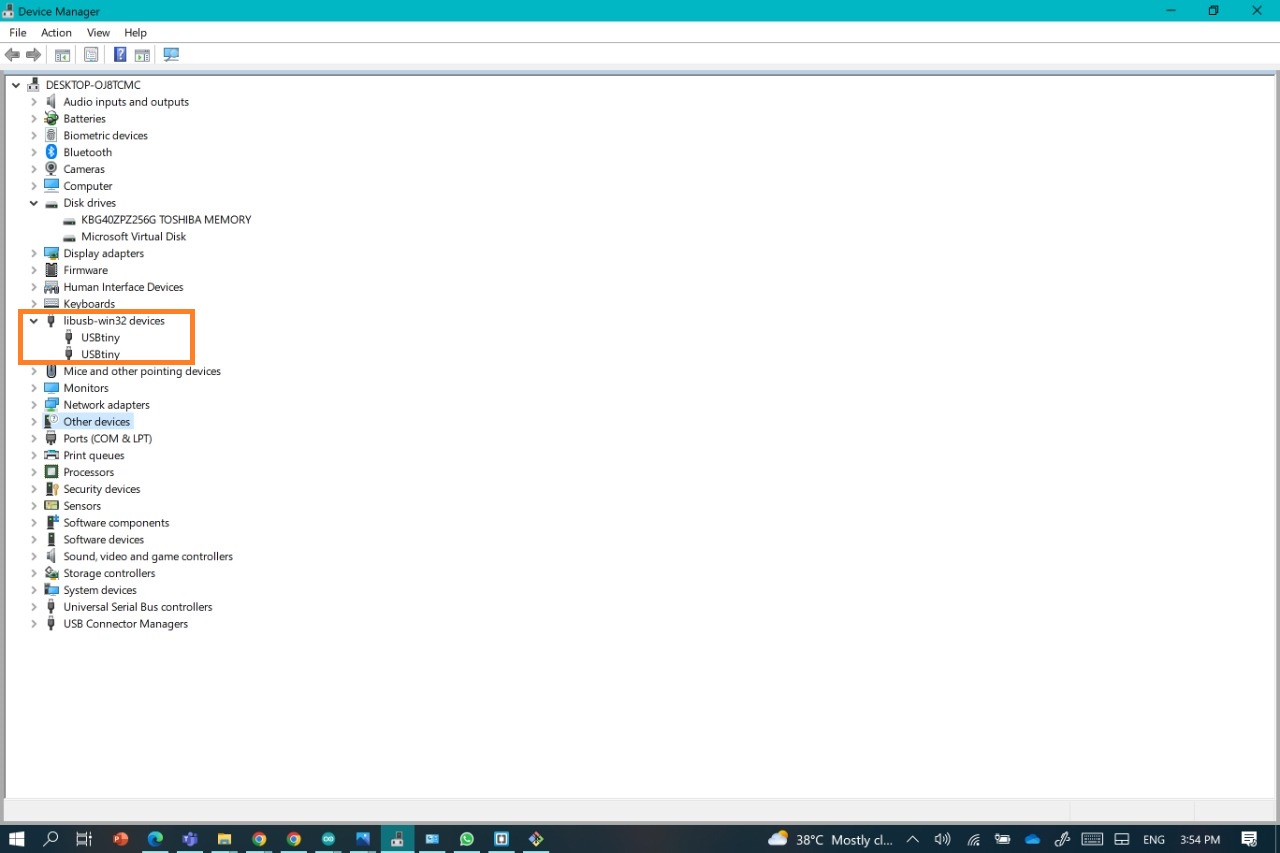The image size is (1280, 853).
Task: Click the blue question mark Help toolbar icon
Action: [x=120, y=55]
